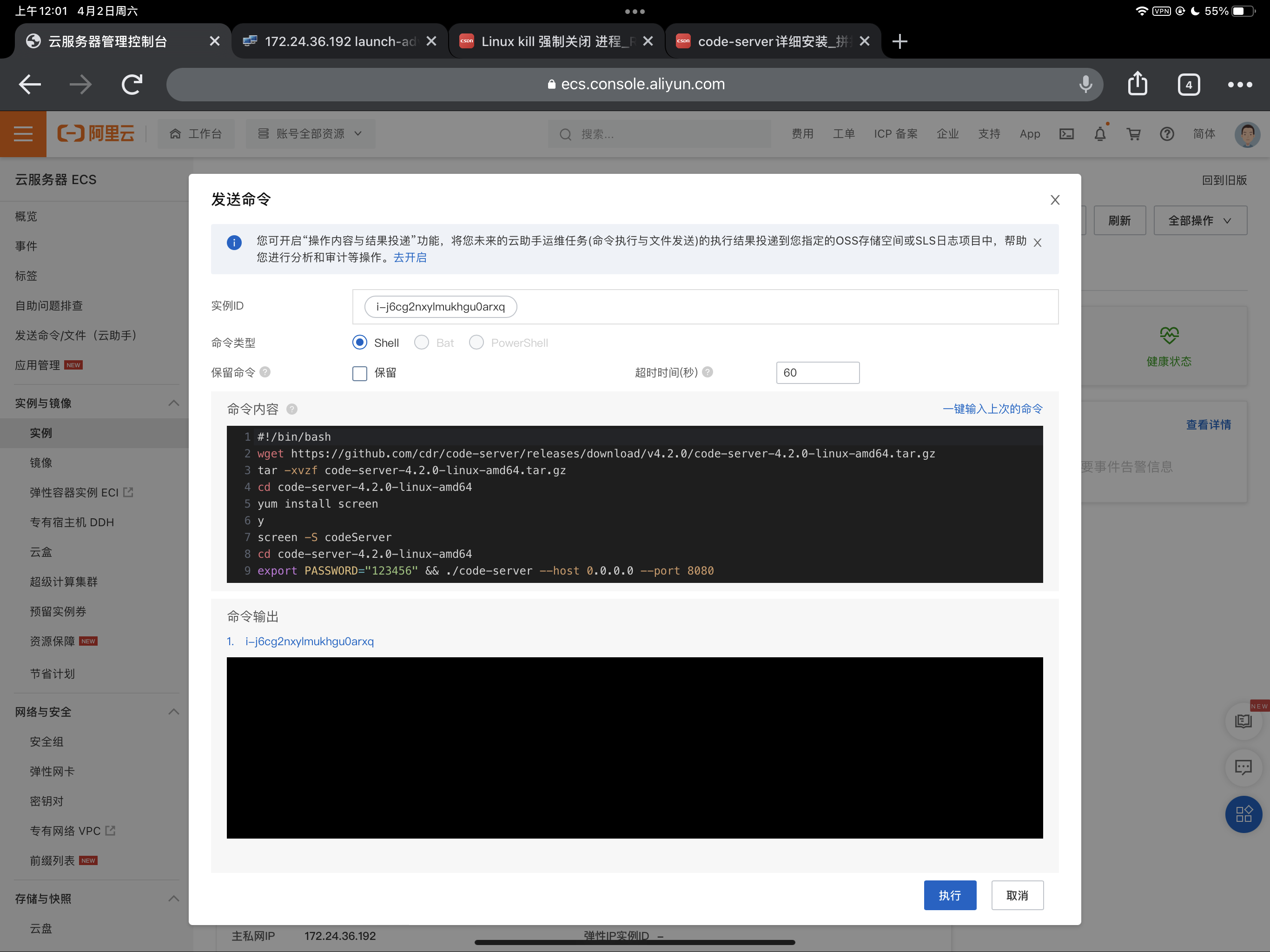
Task: Close the 云服务器管理控制台 tab
Action: pos(214,41)
